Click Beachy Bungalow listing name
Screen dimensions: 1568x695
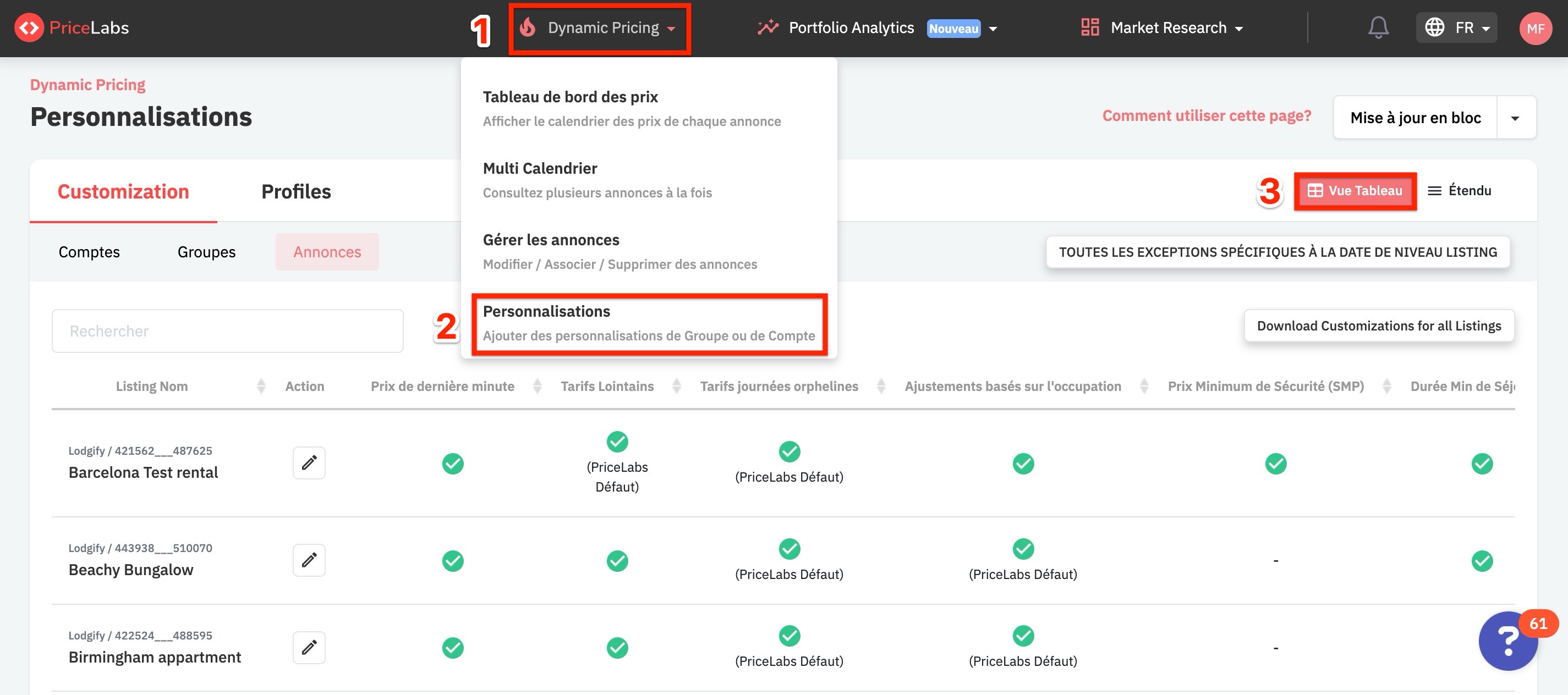[131, 569]
